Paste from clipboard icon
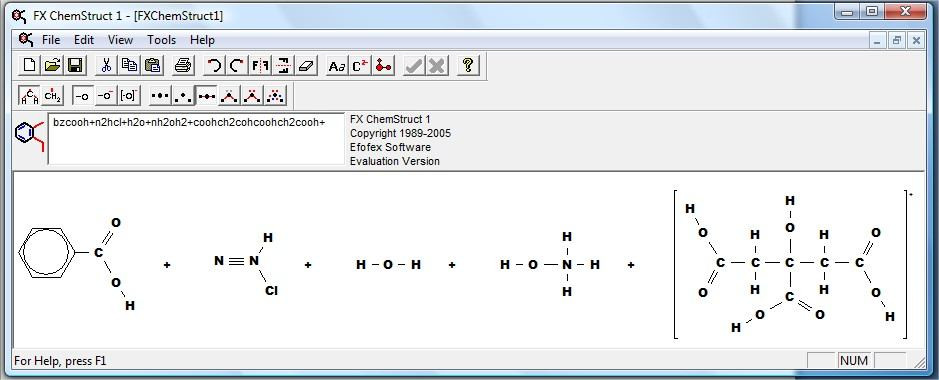939x380 pixels. point(153,65)
